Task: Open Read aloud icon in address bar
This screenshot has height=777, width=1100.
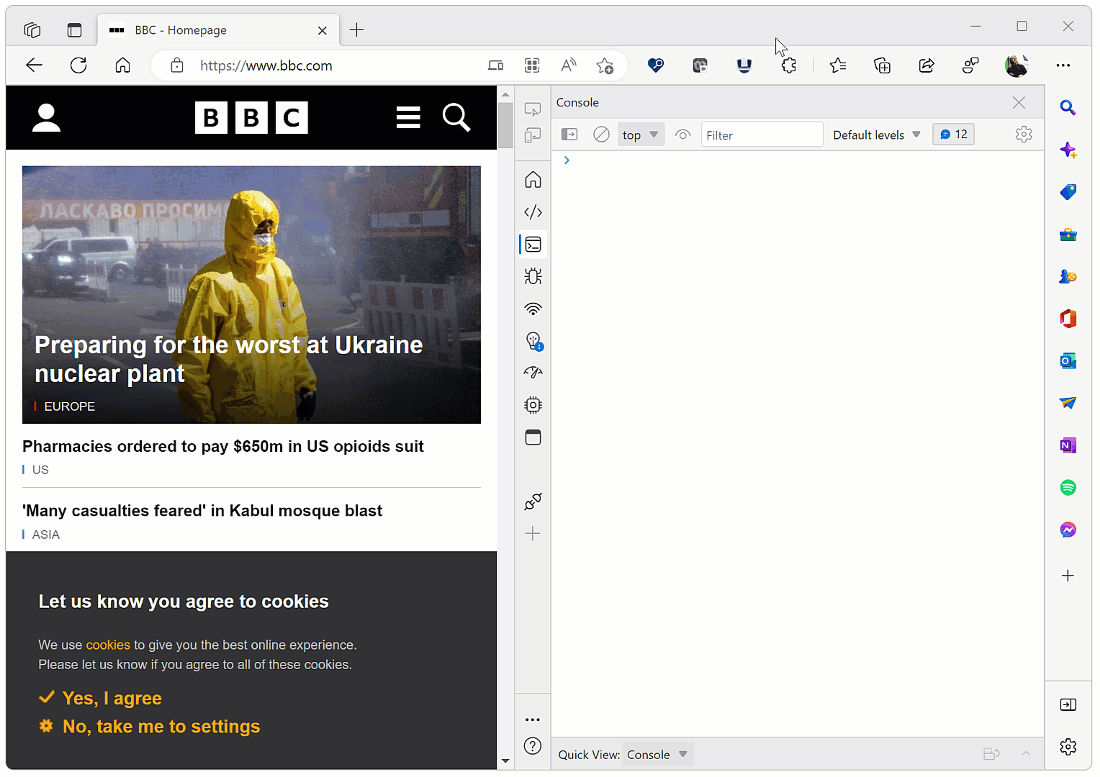Action: (x=568, y=65)
